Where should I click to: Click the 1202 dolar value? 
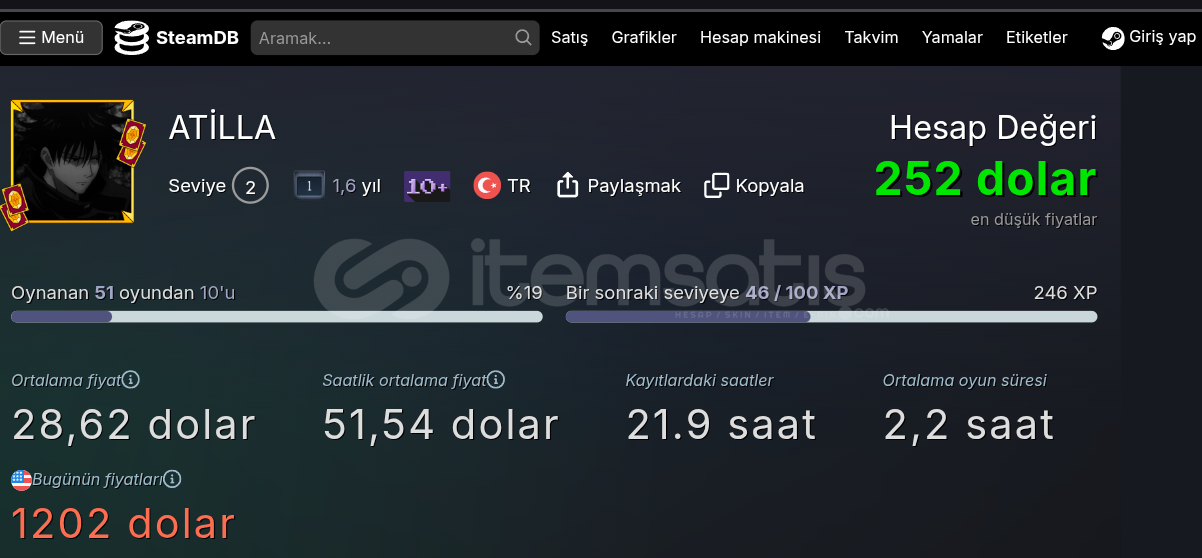[123, 524]
